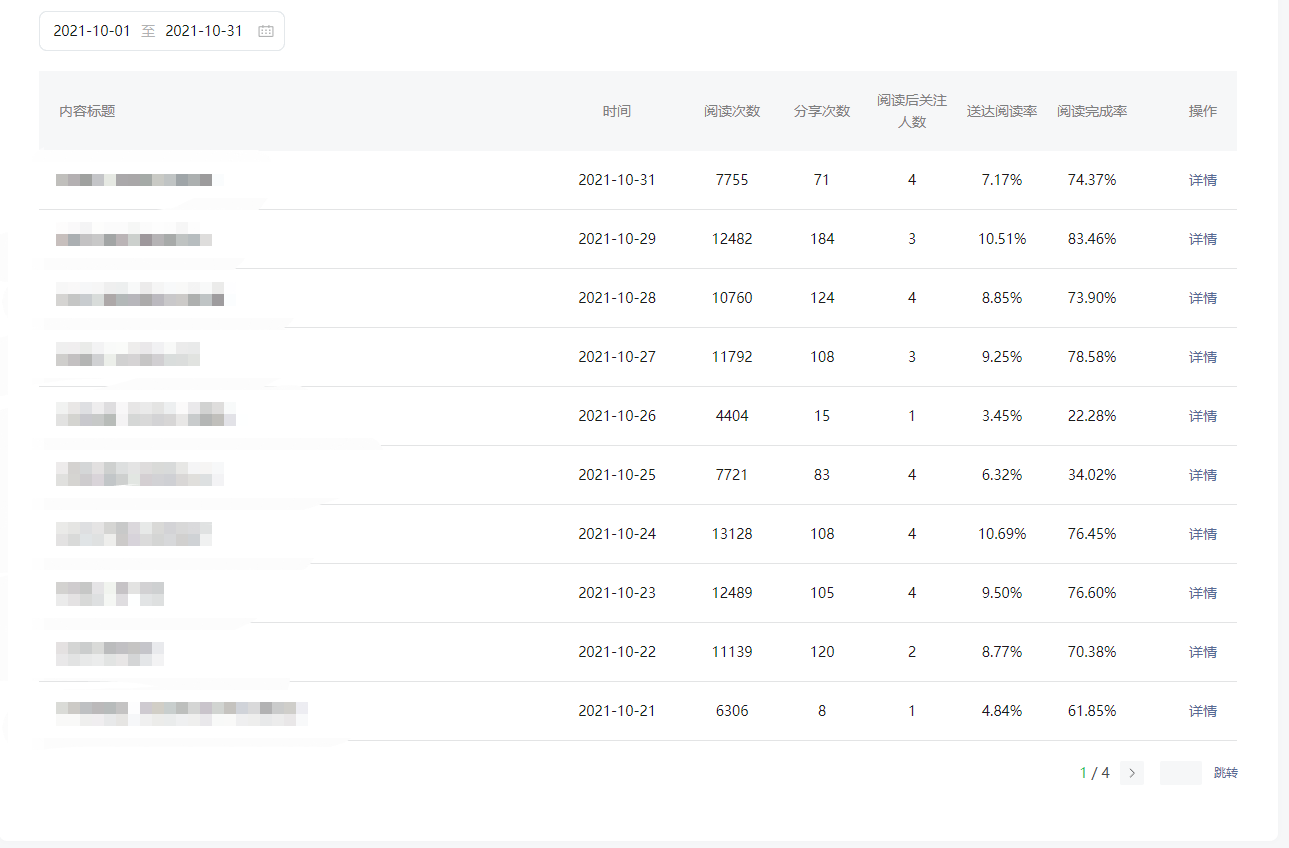Click the blurred title of 2021-10-31 article
1289x848 pixels.
pyautogui.click(x=134, y=180)
